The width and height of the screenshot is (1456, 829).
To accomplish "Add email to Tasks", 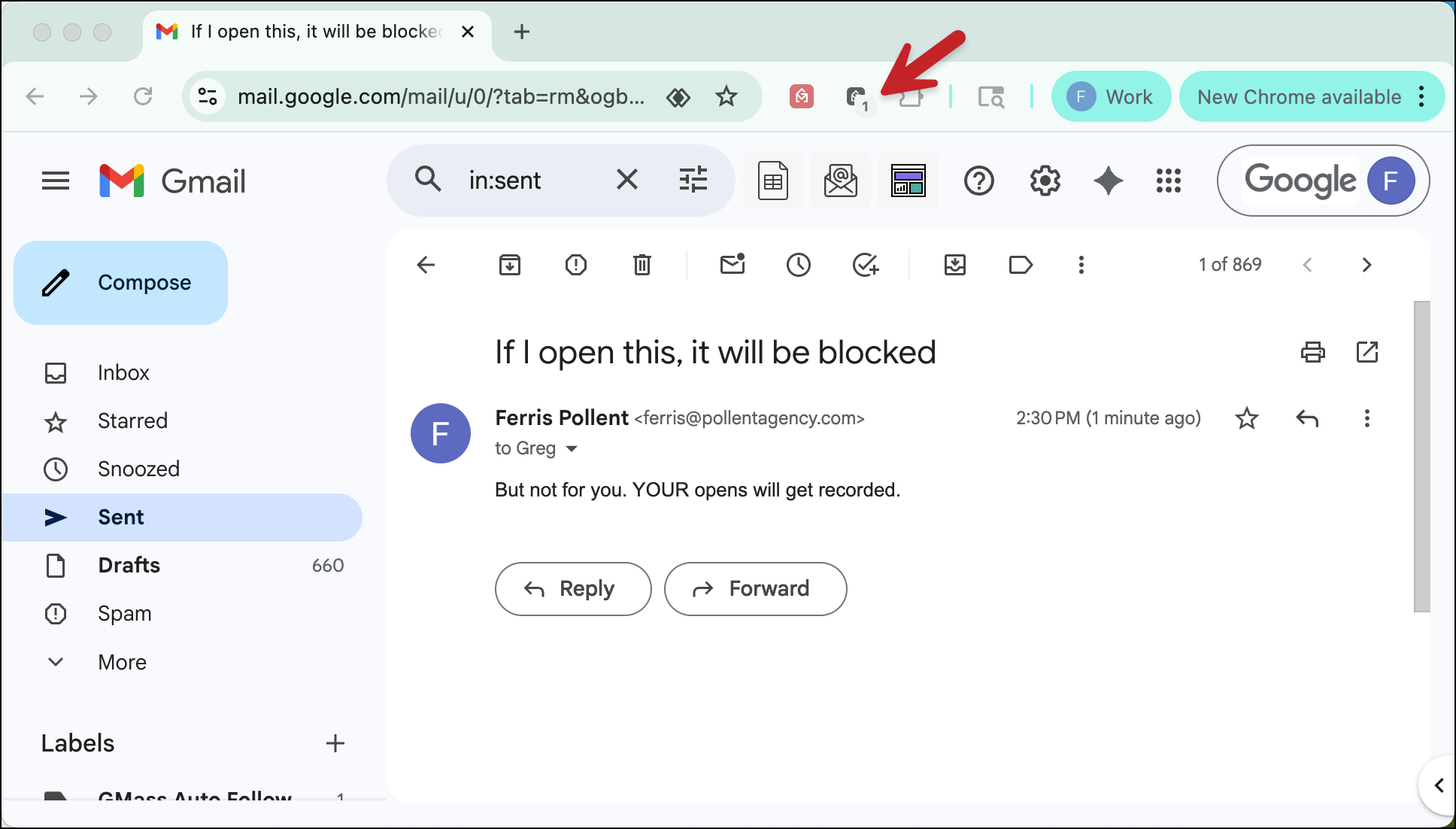I will 865,265.
